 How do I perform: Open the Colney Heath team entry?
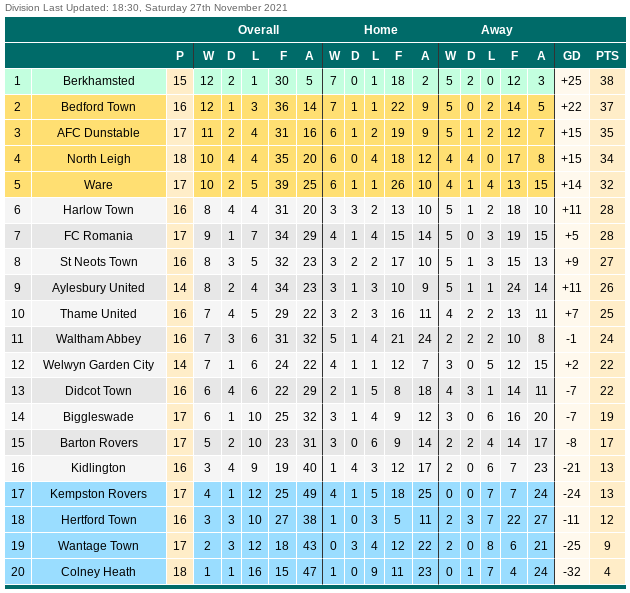click(98, 572)
